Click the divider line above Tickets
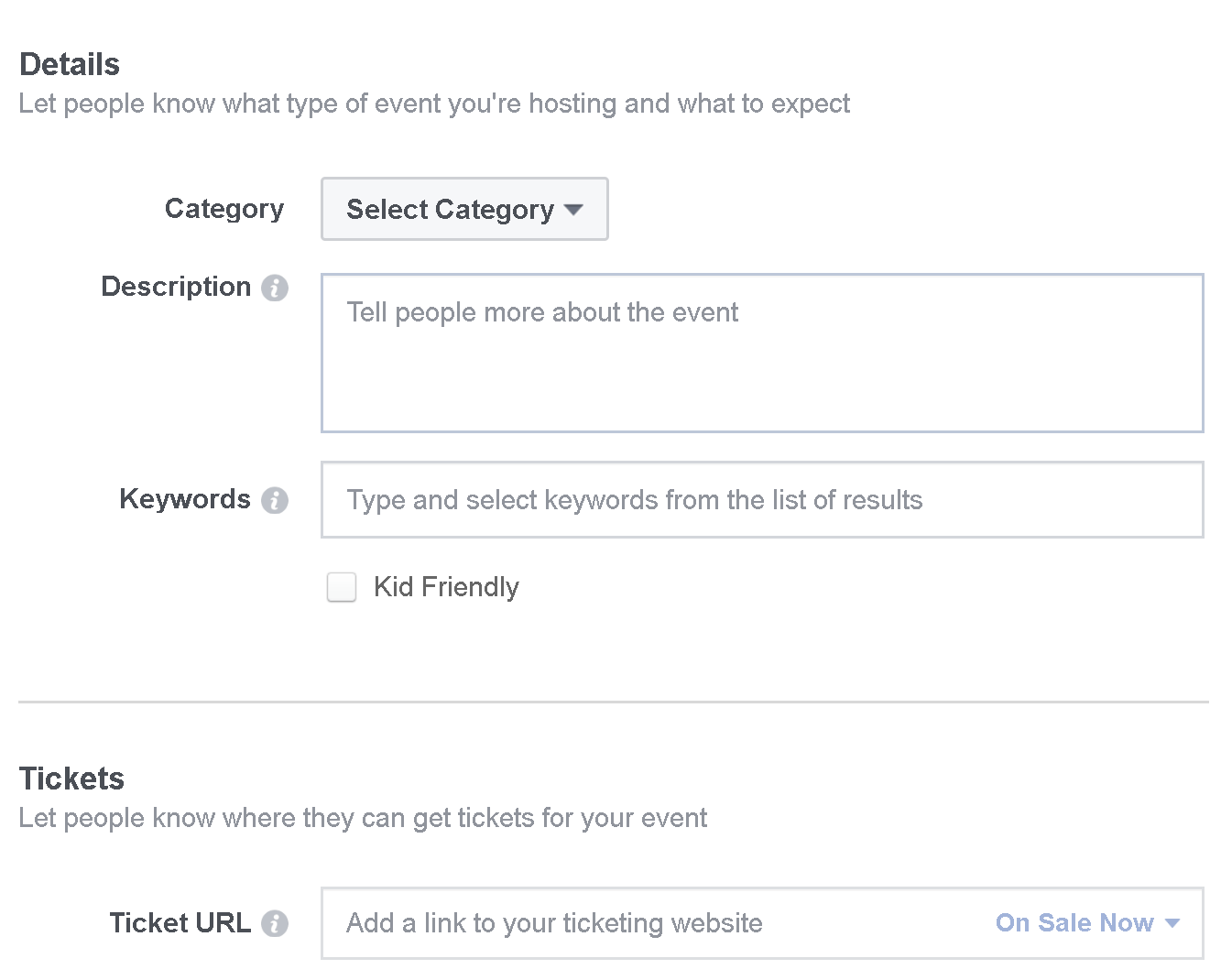The width and height of the screenshot is (1221, 980). click(x=613, y=702)
